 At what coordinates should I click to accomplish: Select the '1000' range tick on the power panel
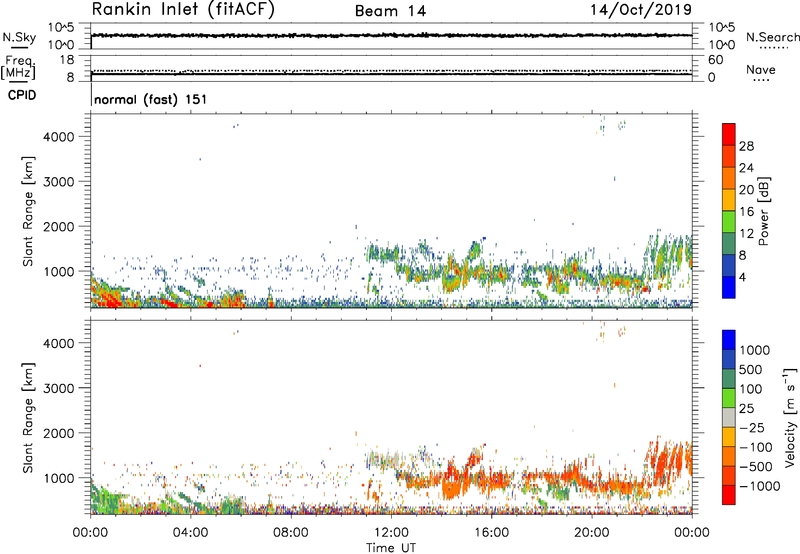[x=58, y=271]
